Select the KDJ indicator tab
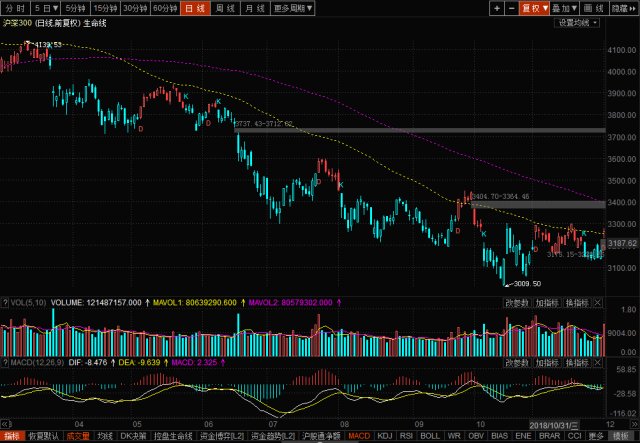 (385, 436)
